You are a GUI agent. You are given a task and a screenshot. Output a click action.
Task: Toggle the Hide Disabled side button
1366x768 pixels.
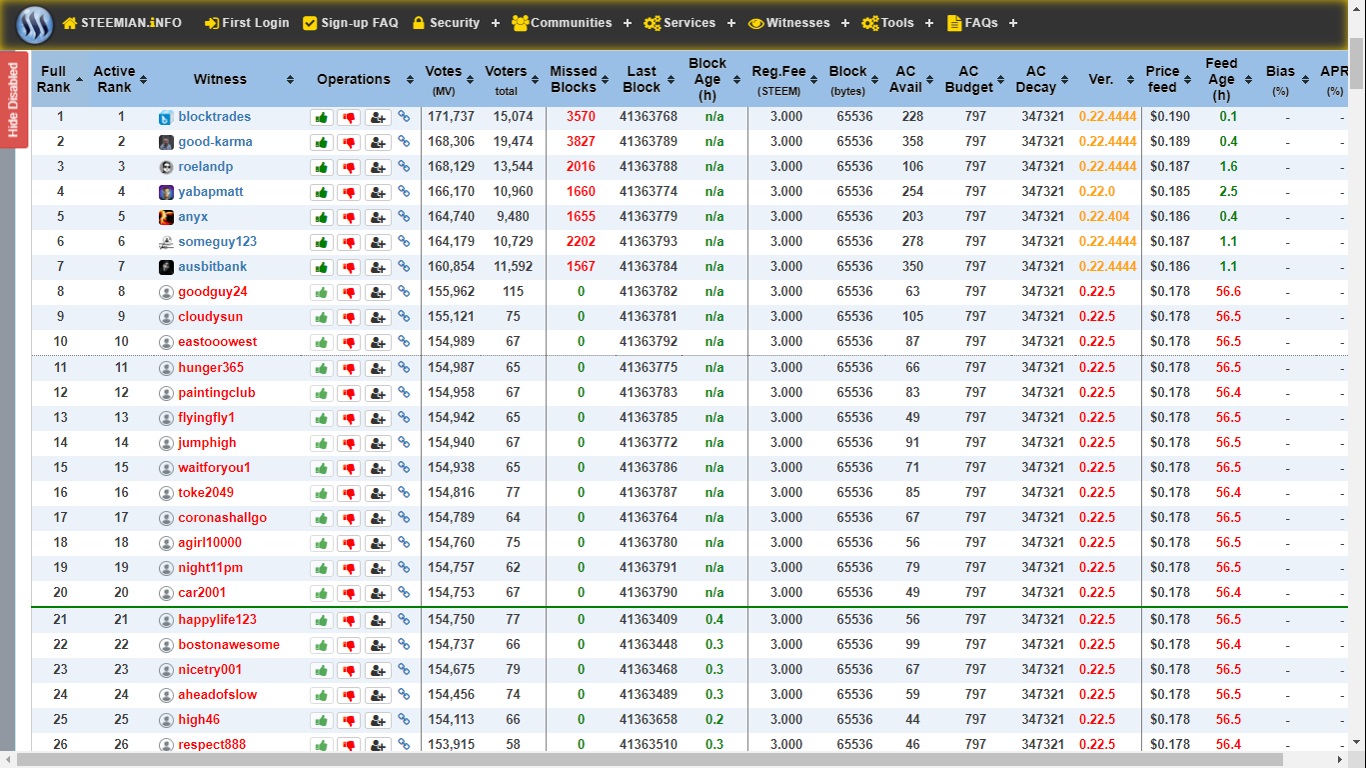tap(13, 99)
